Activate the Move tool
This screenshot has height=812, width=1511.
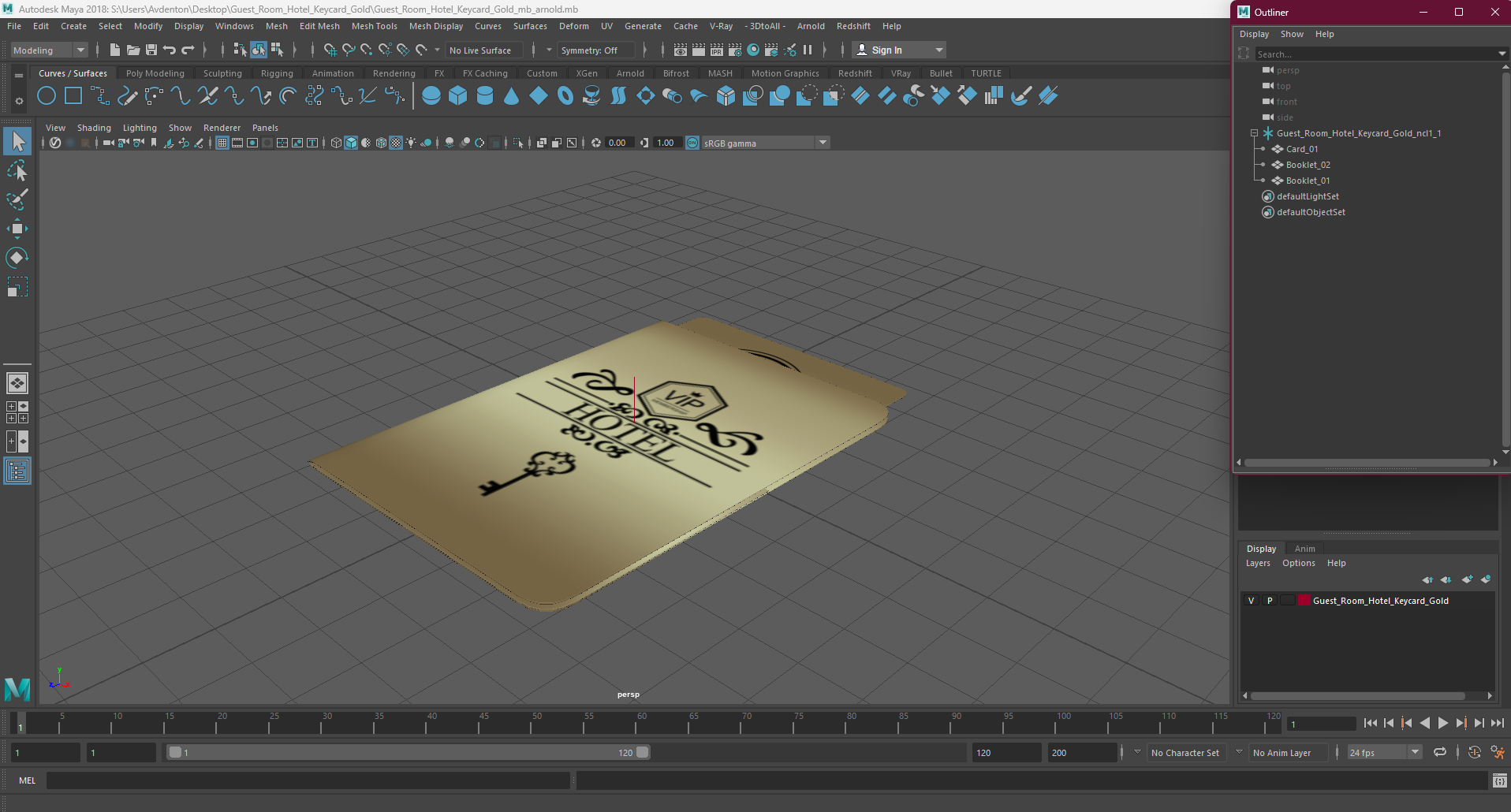[x=17, y=229]
